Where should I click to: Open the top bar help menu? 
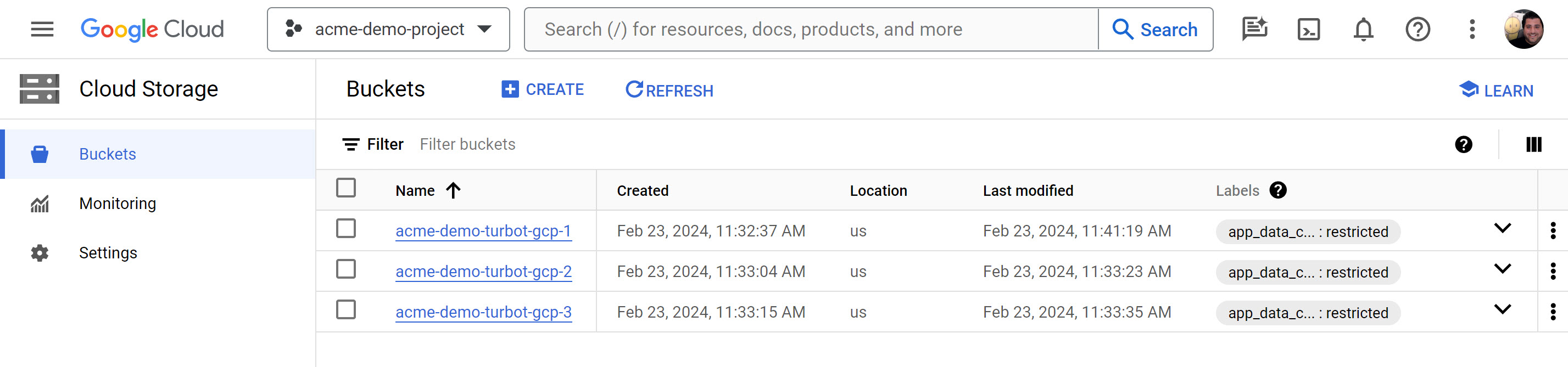[1418, 29]
